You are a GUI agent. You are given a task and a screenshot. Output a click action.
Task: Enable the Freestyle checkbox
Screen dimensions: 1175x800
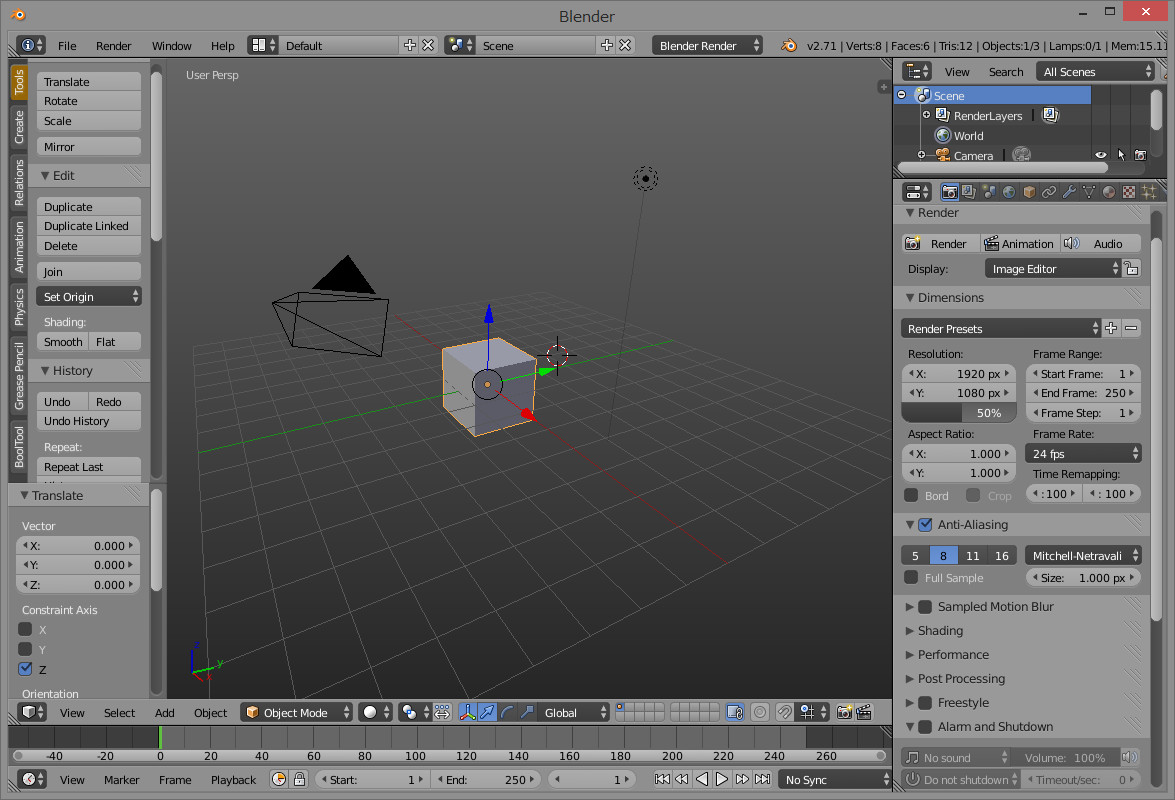tap(925, 703)
